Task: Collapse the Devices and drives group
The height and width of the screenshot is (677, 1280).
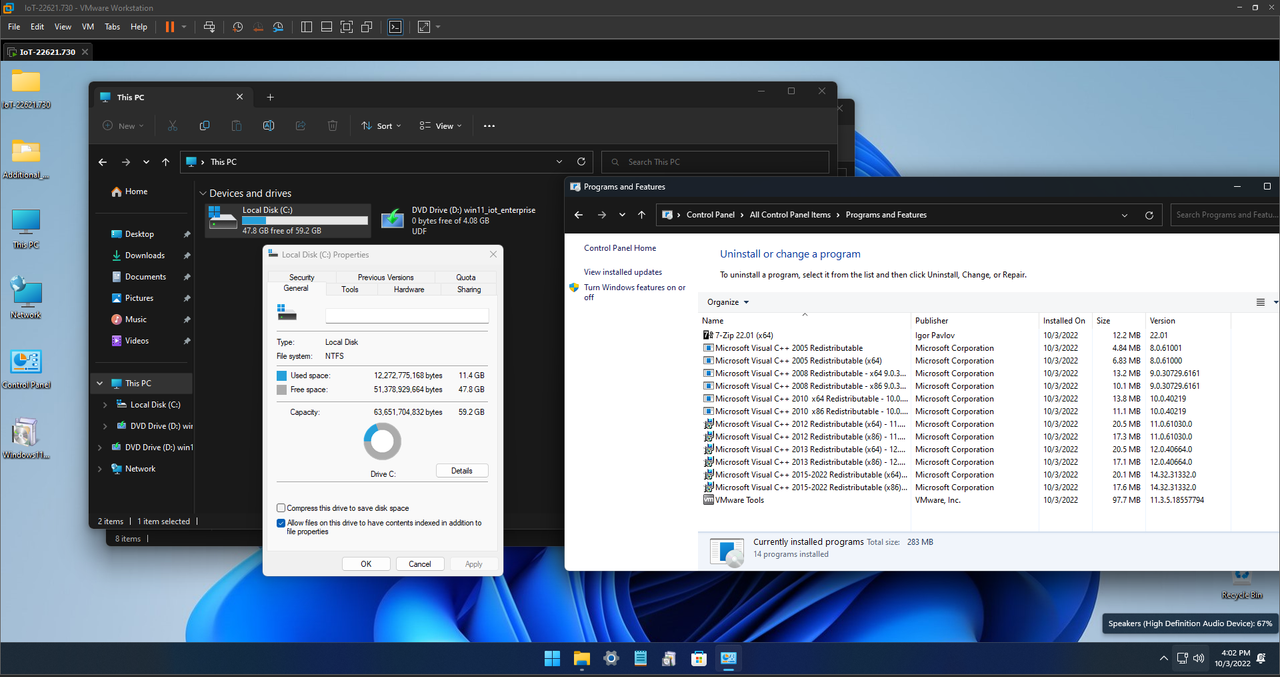Action: click(x=203, y=193)
